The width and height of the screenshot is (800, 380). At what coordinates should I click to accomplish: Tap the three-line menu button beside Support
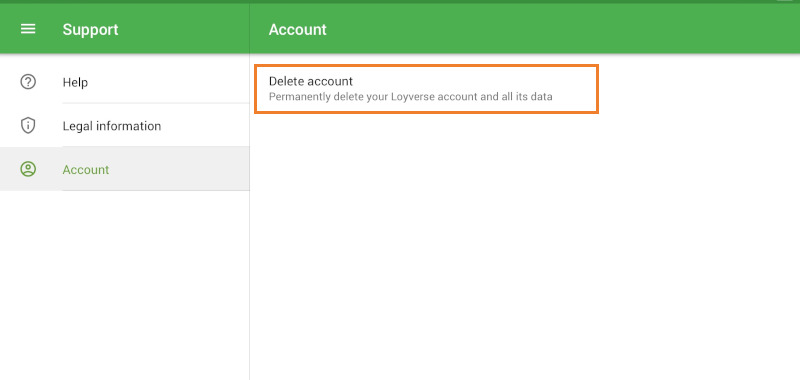(28, 29)
